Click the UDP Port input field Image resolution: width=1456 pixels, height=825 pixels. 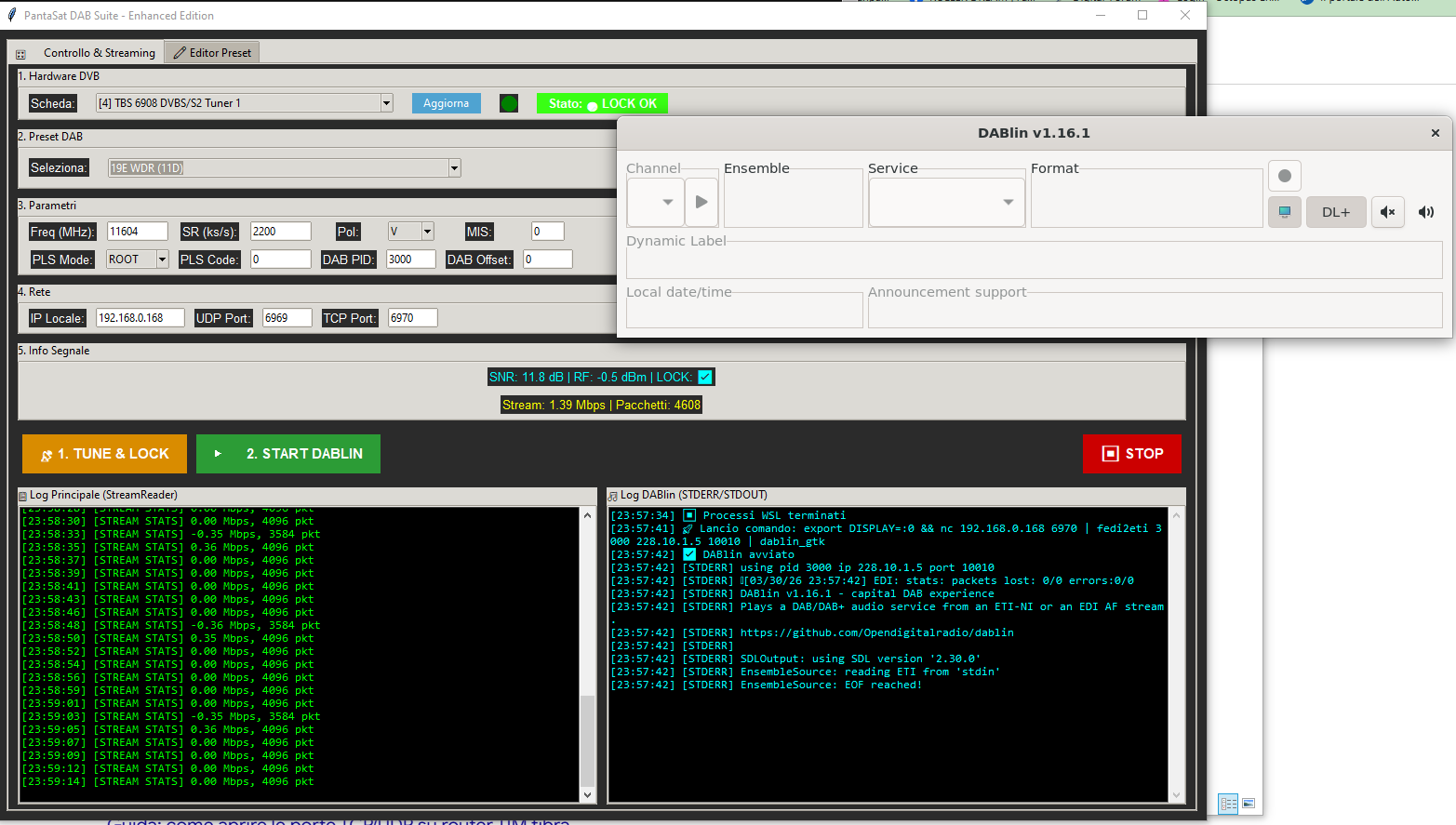point(287,318)
